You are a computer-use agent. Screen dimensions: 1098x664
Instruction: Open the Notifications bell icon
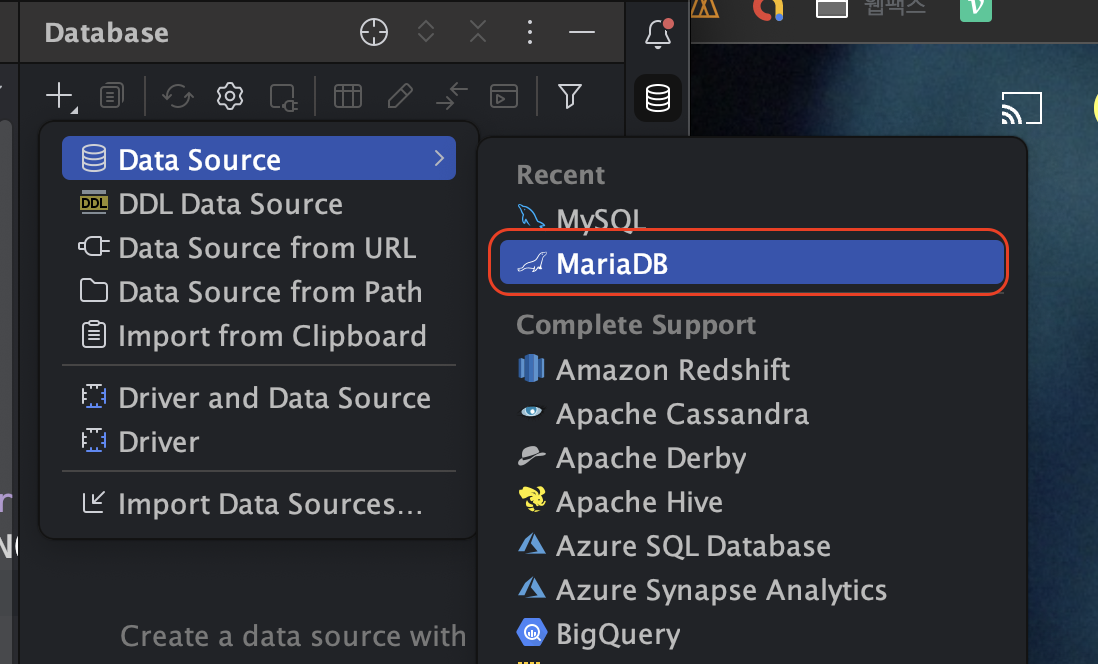(x=658, y=34)
